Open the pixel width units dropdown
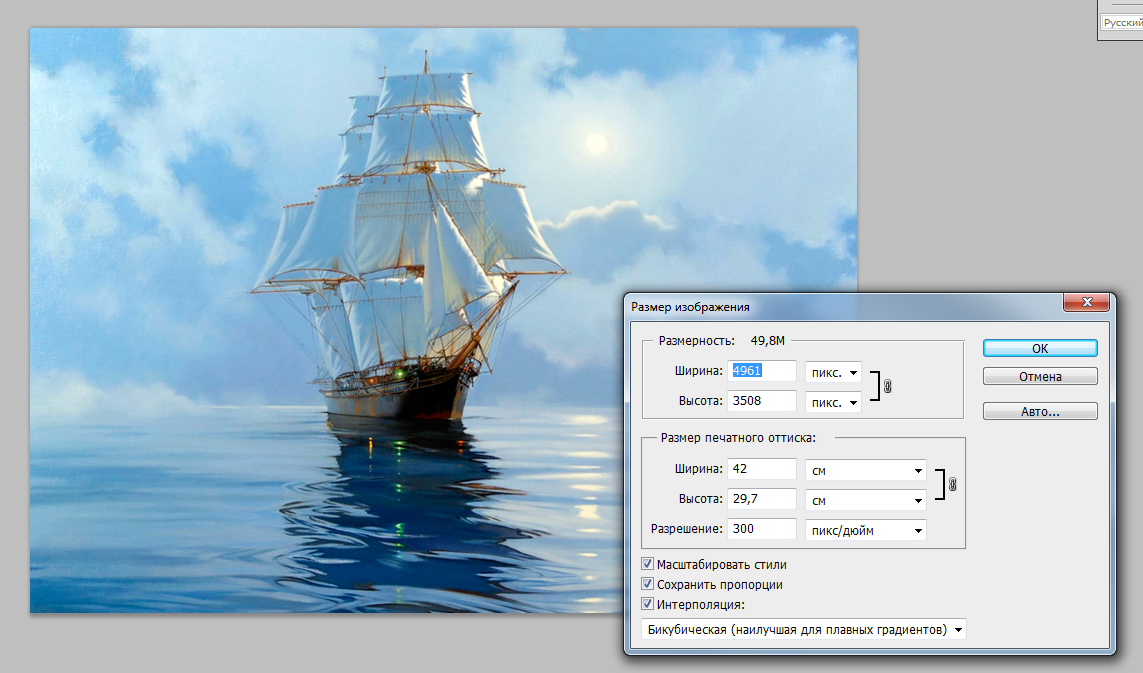Image resolution: width=1143 pixels, height=673 pixels. [833, 373]
